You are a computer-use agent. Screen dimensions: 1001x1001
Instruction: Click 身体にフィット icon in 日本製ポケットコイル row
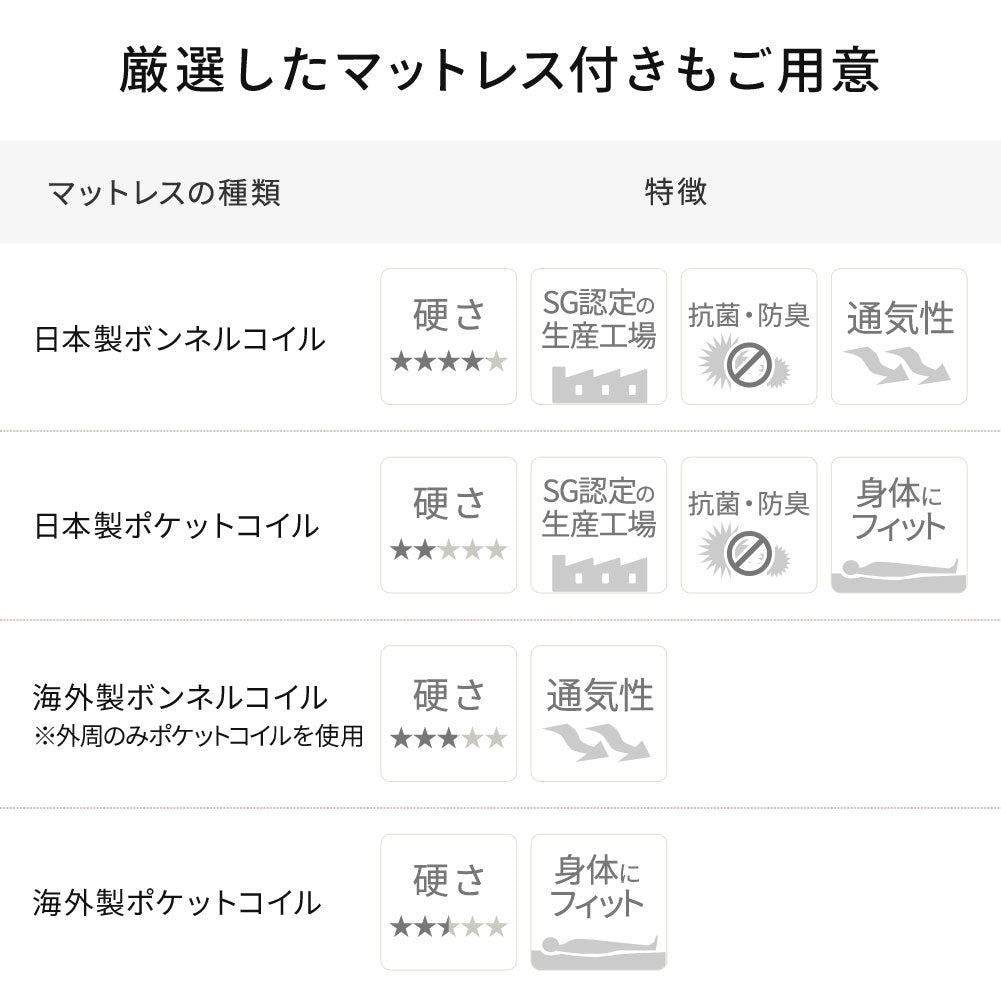898,525
